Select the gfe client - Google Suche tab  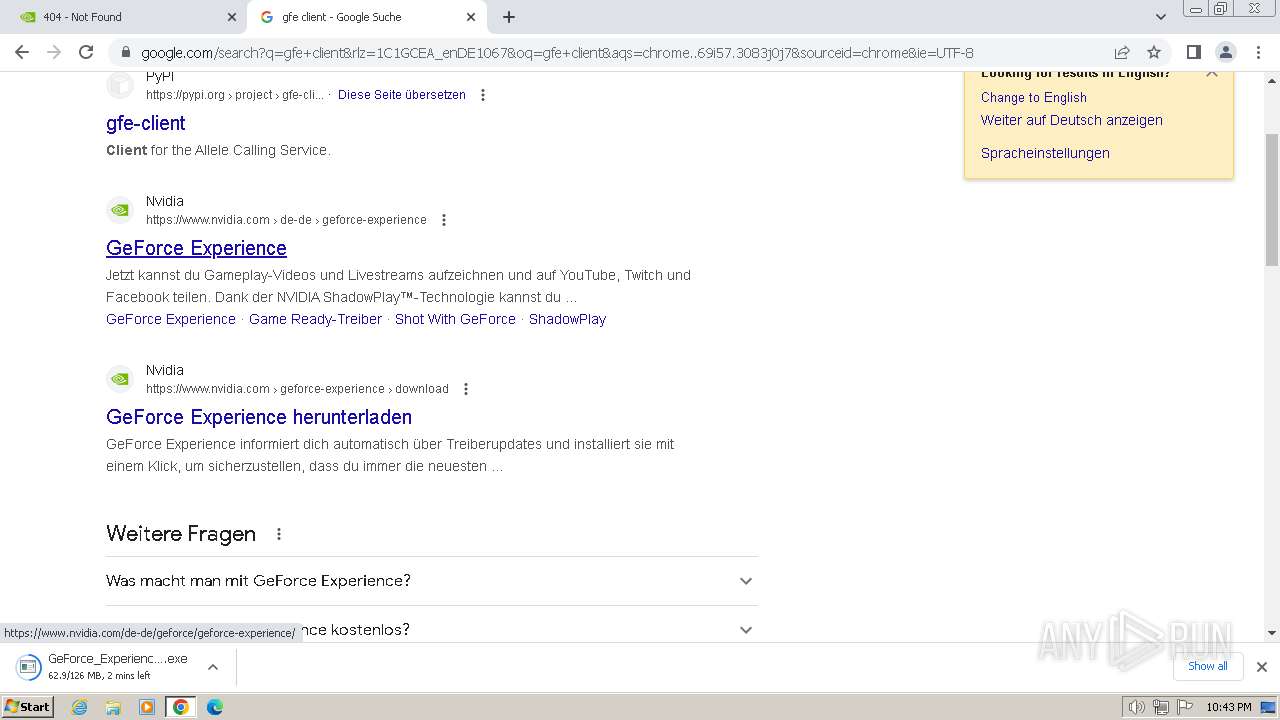tap(368, 17)
